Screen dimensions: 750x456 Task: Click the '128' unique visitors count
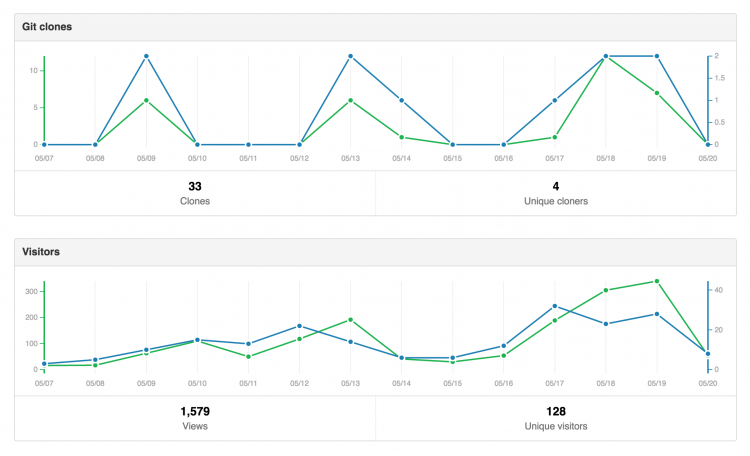click(556, 412)
